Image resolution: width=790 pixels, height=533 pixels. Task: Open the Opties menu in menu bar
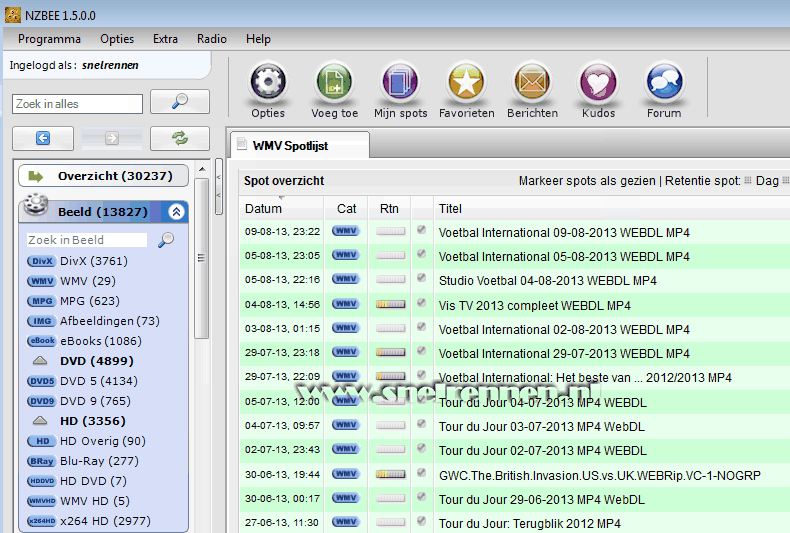117,39
